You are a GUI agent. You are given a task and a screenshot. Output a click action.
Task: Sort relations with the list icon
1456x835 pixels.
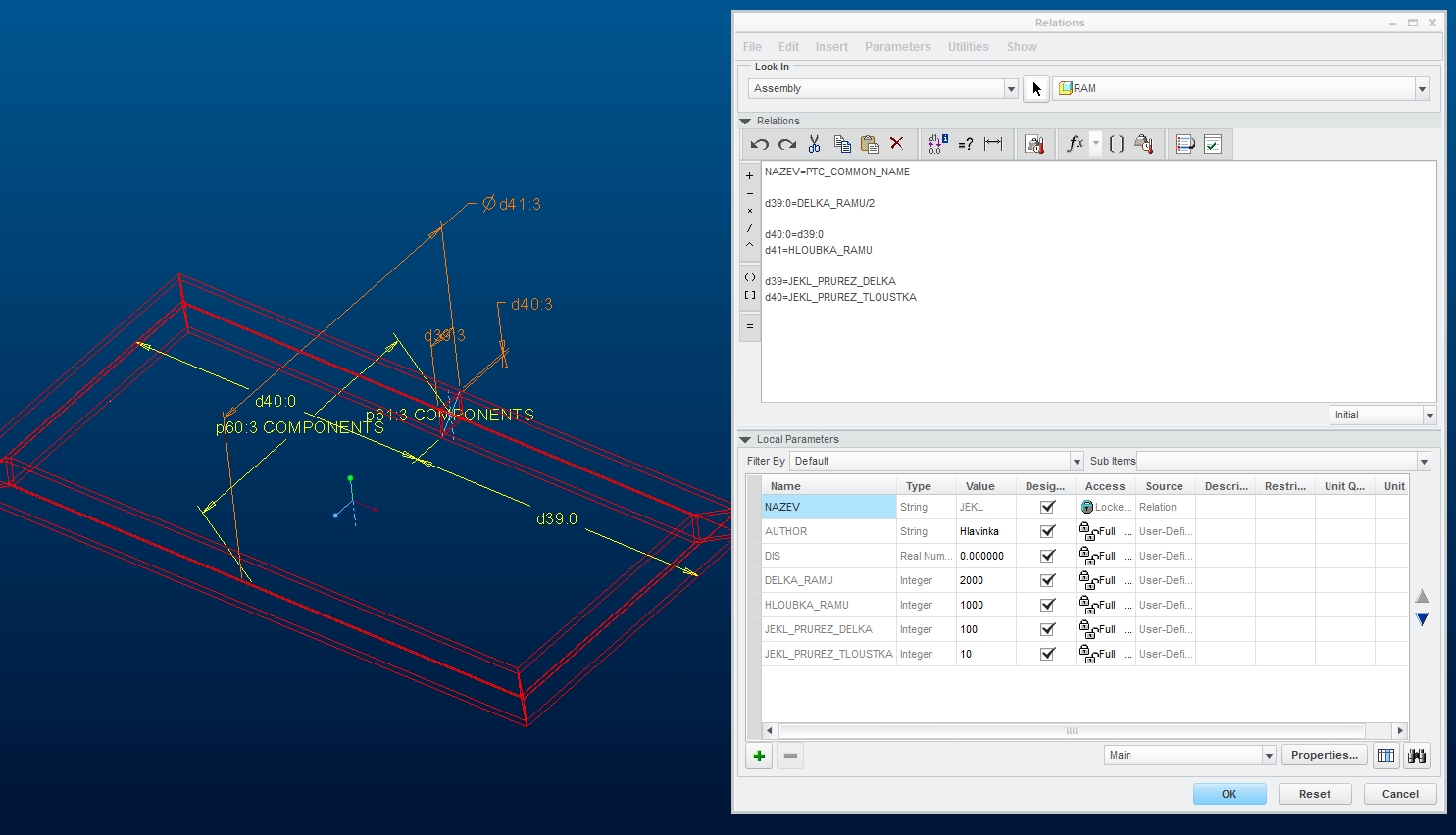click(1185, 144)
